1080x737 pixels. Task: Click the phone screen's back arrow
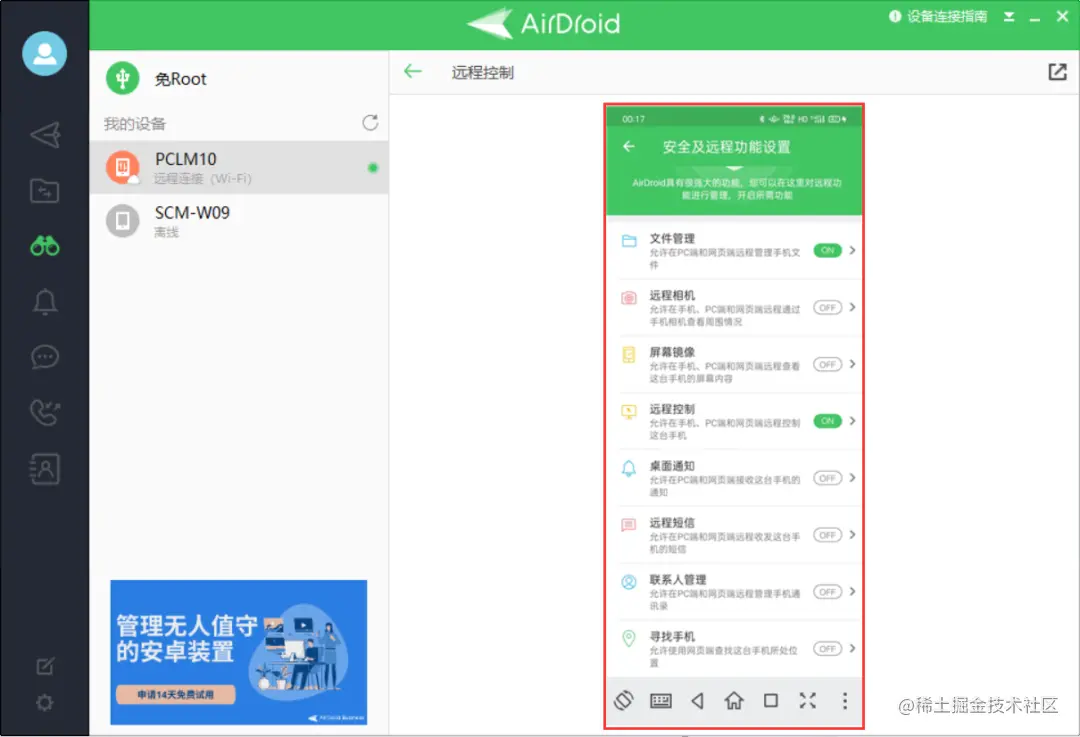(628, 146)
